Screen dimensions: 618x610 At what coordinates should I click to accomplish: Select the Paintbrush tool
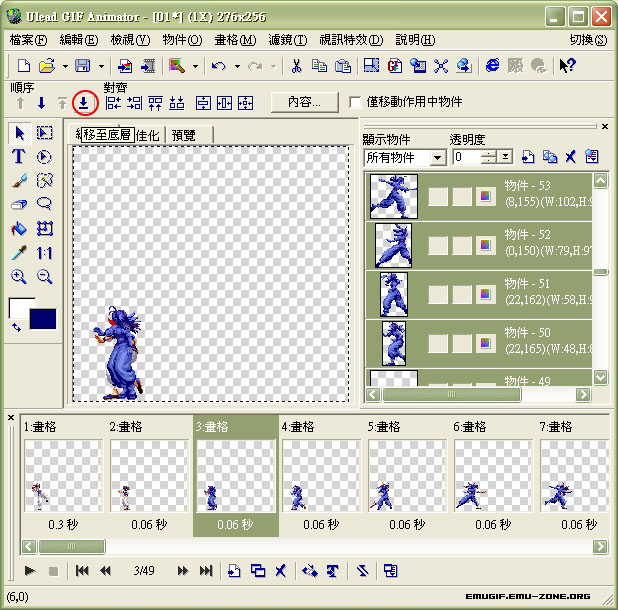pyautogui.click(x=19, y=180)
